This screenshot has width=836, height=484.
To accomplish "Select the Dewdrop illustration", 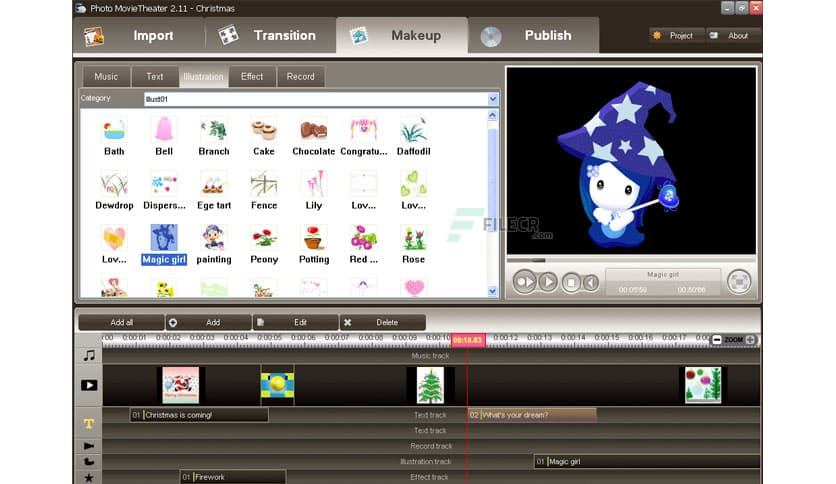I will [x=114, y=184].
